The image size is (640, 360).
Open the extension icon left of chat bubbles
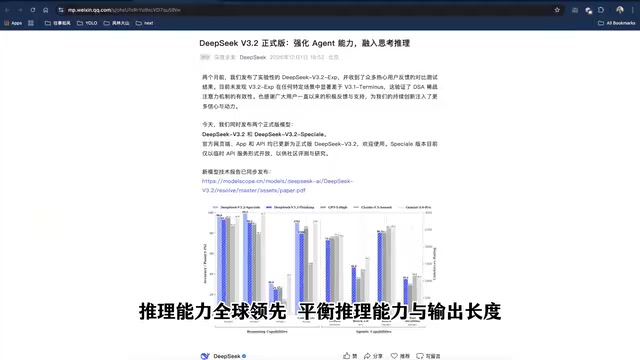[x=575, y=10]
